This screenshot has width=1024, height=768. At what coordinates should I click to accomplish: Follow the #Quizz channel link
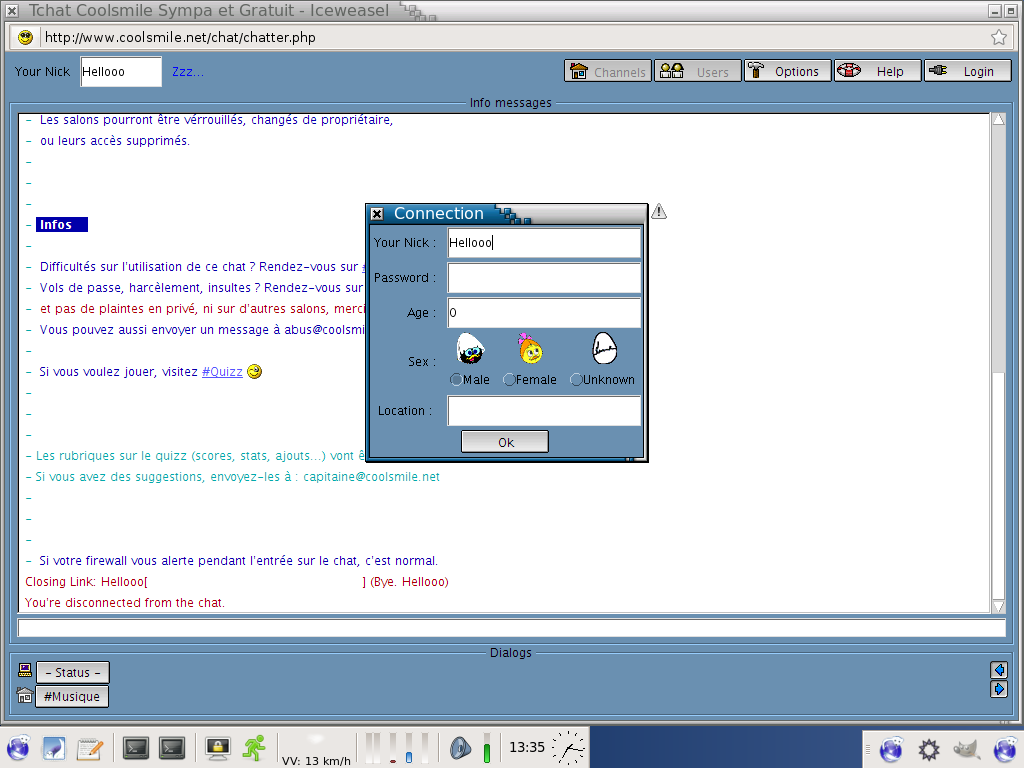click(x=222, y=372)
